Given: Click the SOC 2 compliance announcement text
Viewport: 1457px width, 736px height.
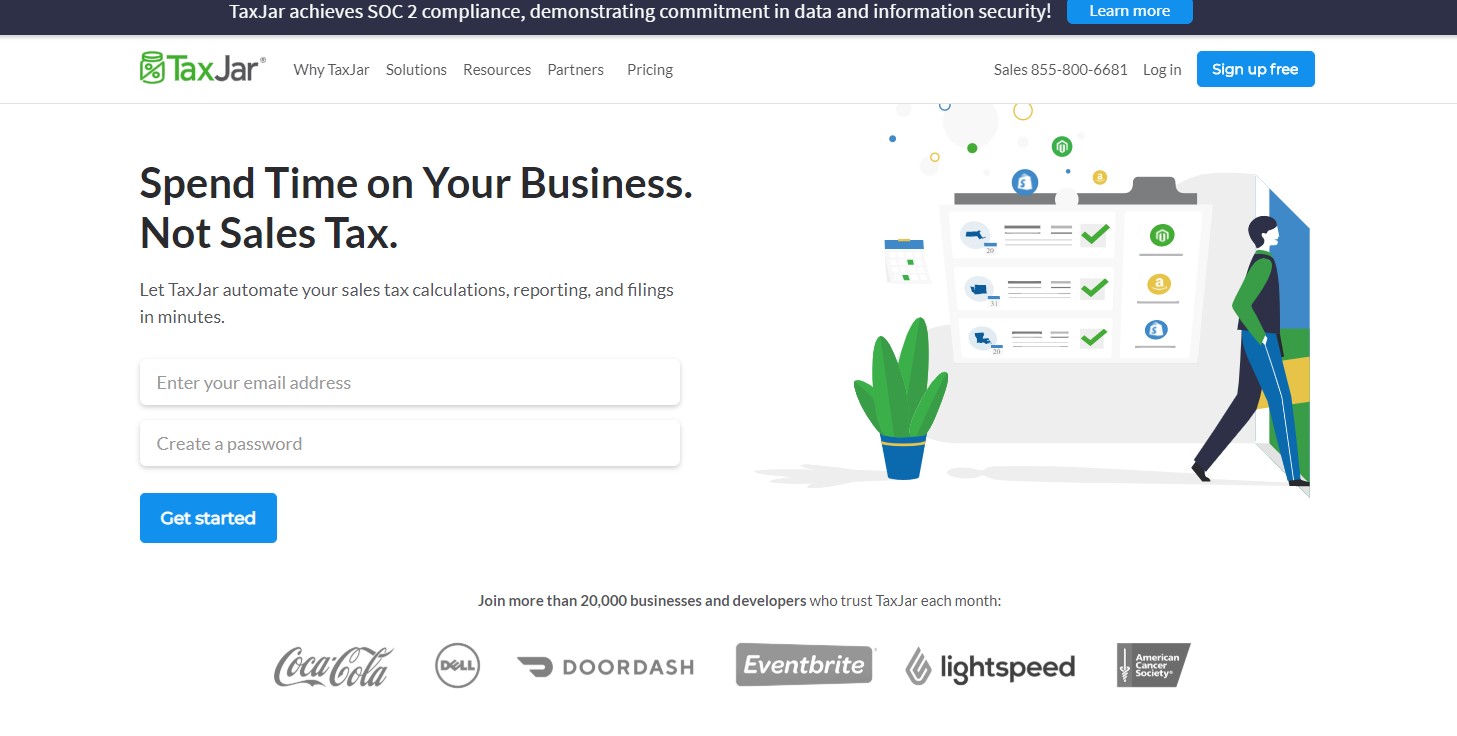Looking at the screenshot, I should (640, 12).
